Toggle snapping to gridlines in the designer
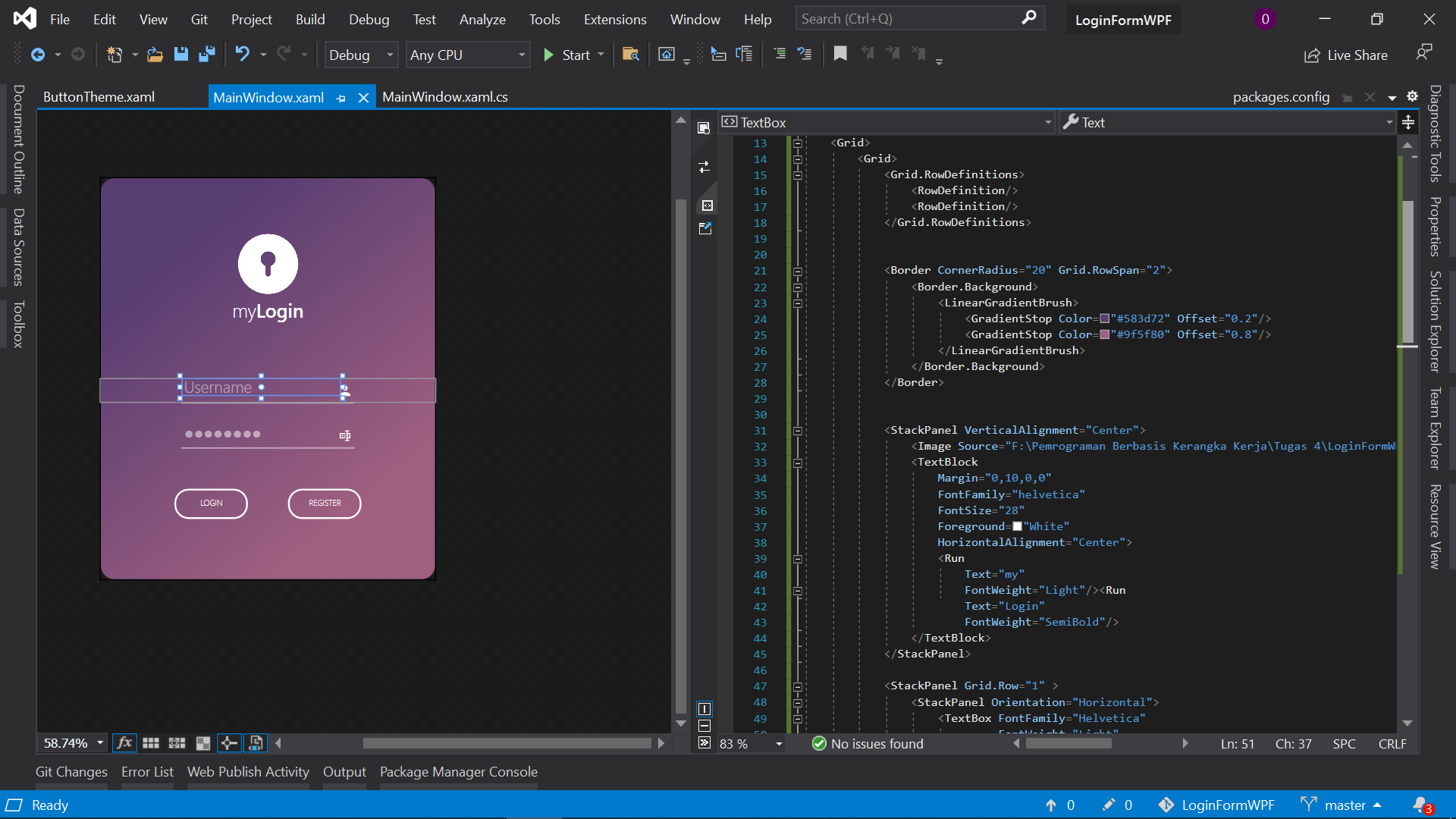Screen dimensions: 1456x819 [x=176, y=743]
